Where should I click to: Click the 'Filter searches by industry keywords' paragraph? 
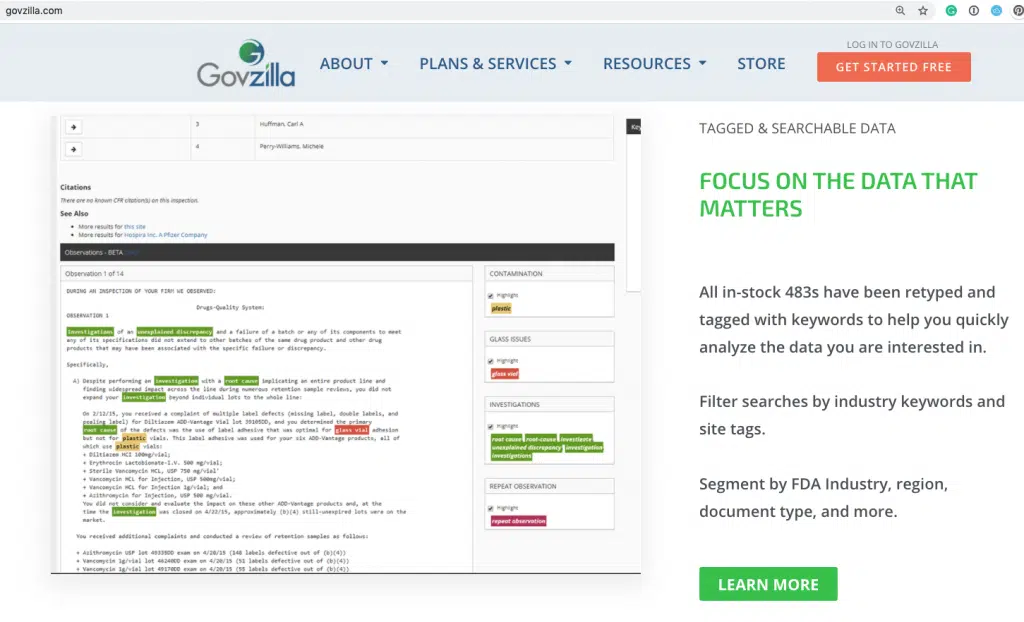click(852, 415)
